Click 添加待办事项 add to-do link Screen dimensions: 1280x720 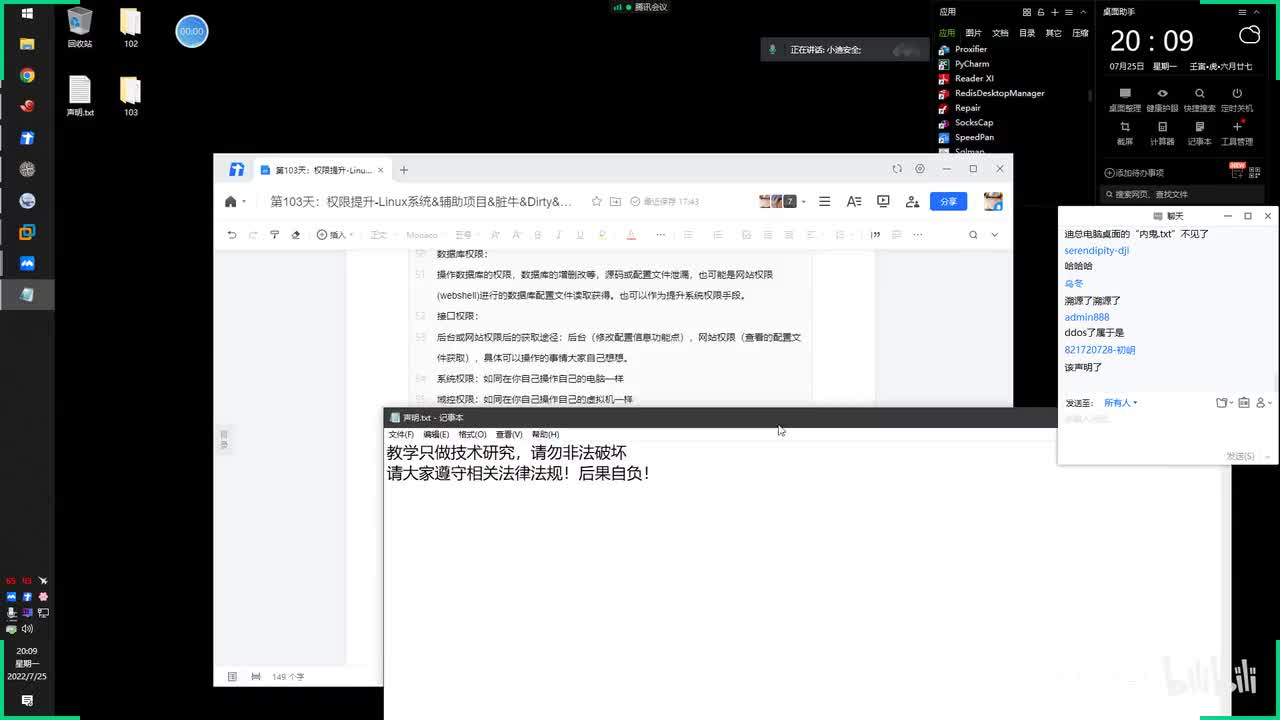click(x=1134, y=173)
